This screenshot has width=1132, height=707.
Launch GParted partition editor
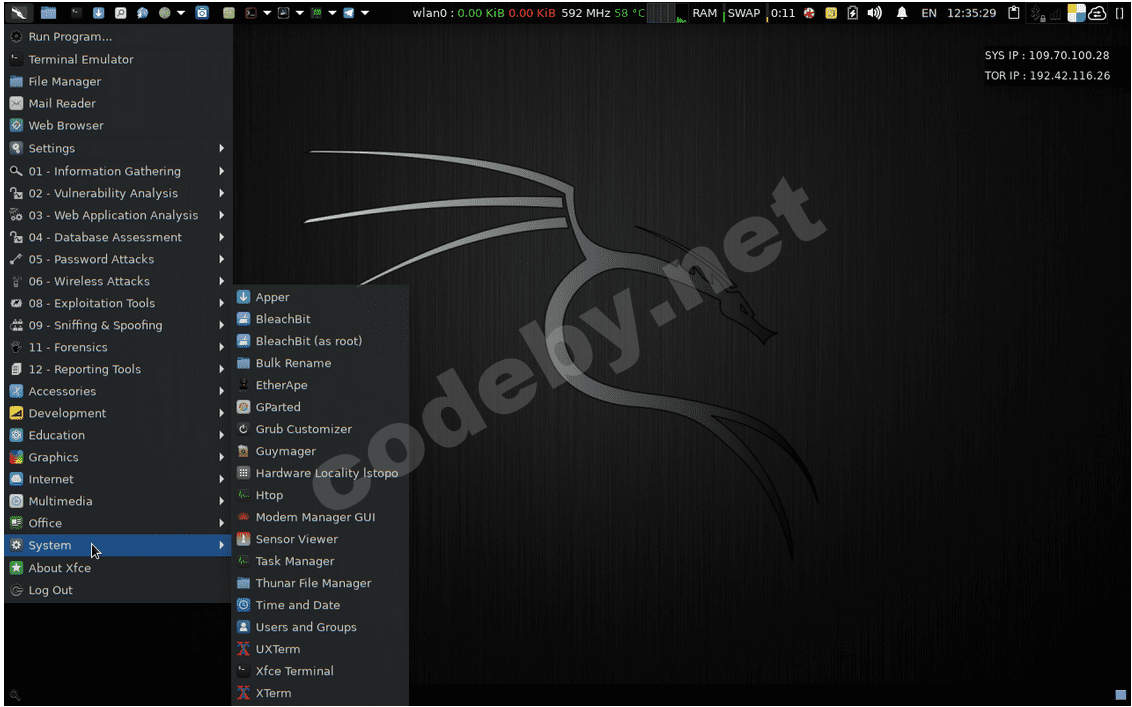[277, 407]
